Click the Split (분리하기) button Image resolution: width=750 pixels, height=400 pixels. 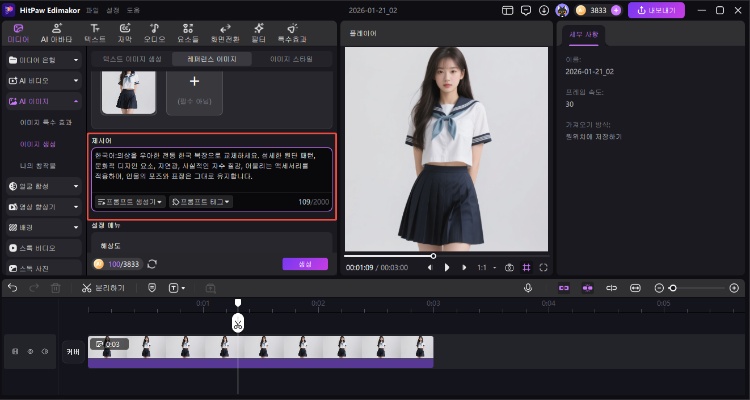tap(103, 288)
